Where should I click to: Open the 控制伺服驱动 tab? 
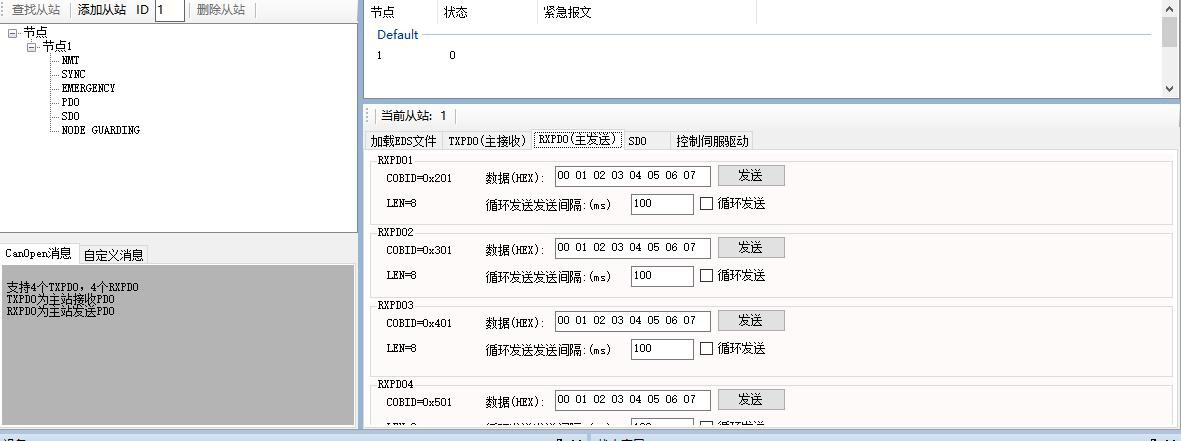pyautogui.click(x=711, y=141)
